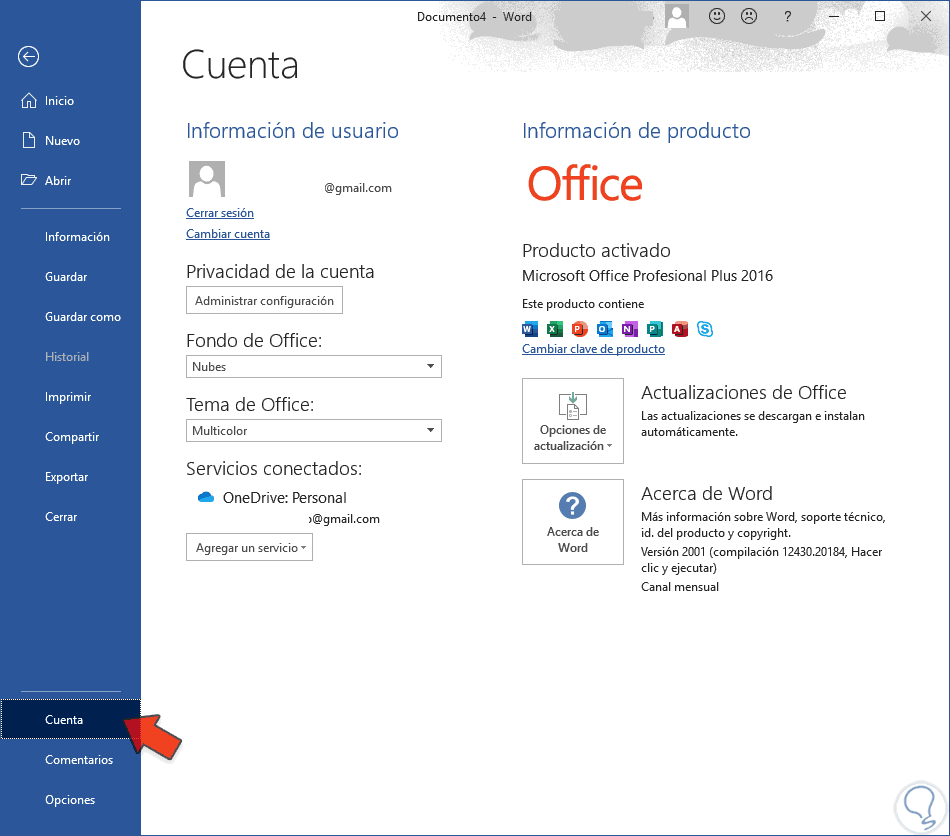The height and width of the screenshot is (836, 950).
Task: Click OneDrive: Personal service text
Action: pyautogui.click(x=285, y=498)
